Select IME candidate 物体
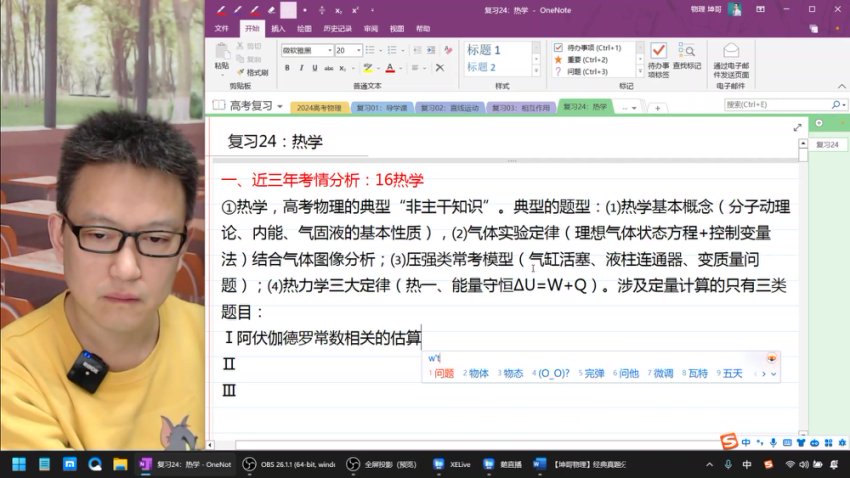The image size is (850, 478). [475, 373]
